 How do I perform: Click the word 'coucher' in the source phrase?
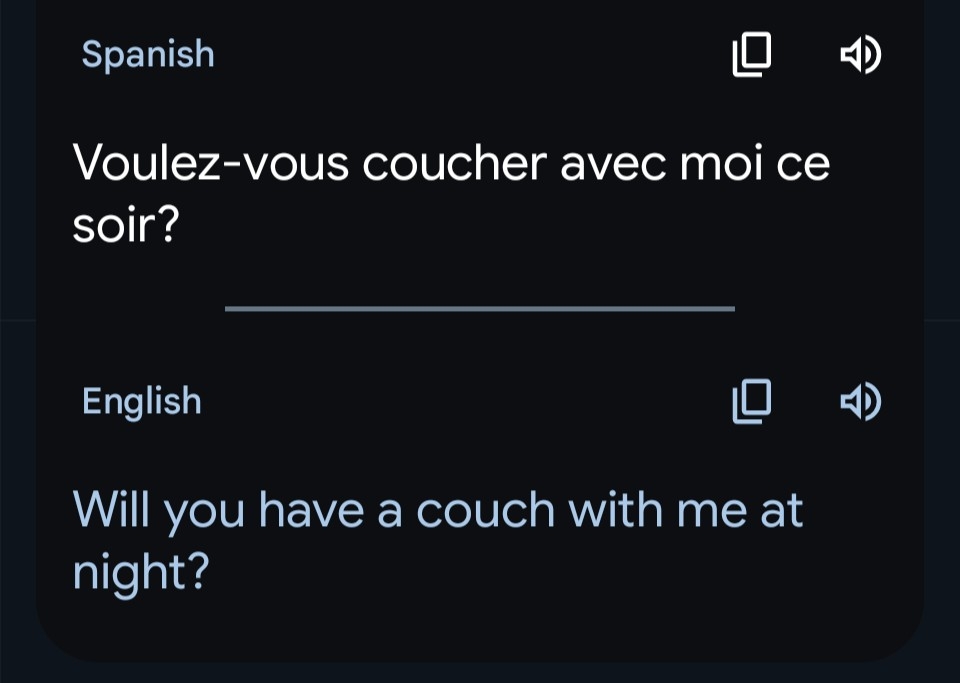coord(454,164)
